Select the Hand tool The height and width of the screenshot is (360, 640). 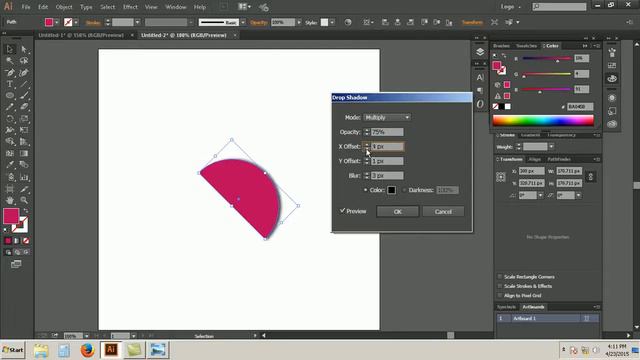10,200
